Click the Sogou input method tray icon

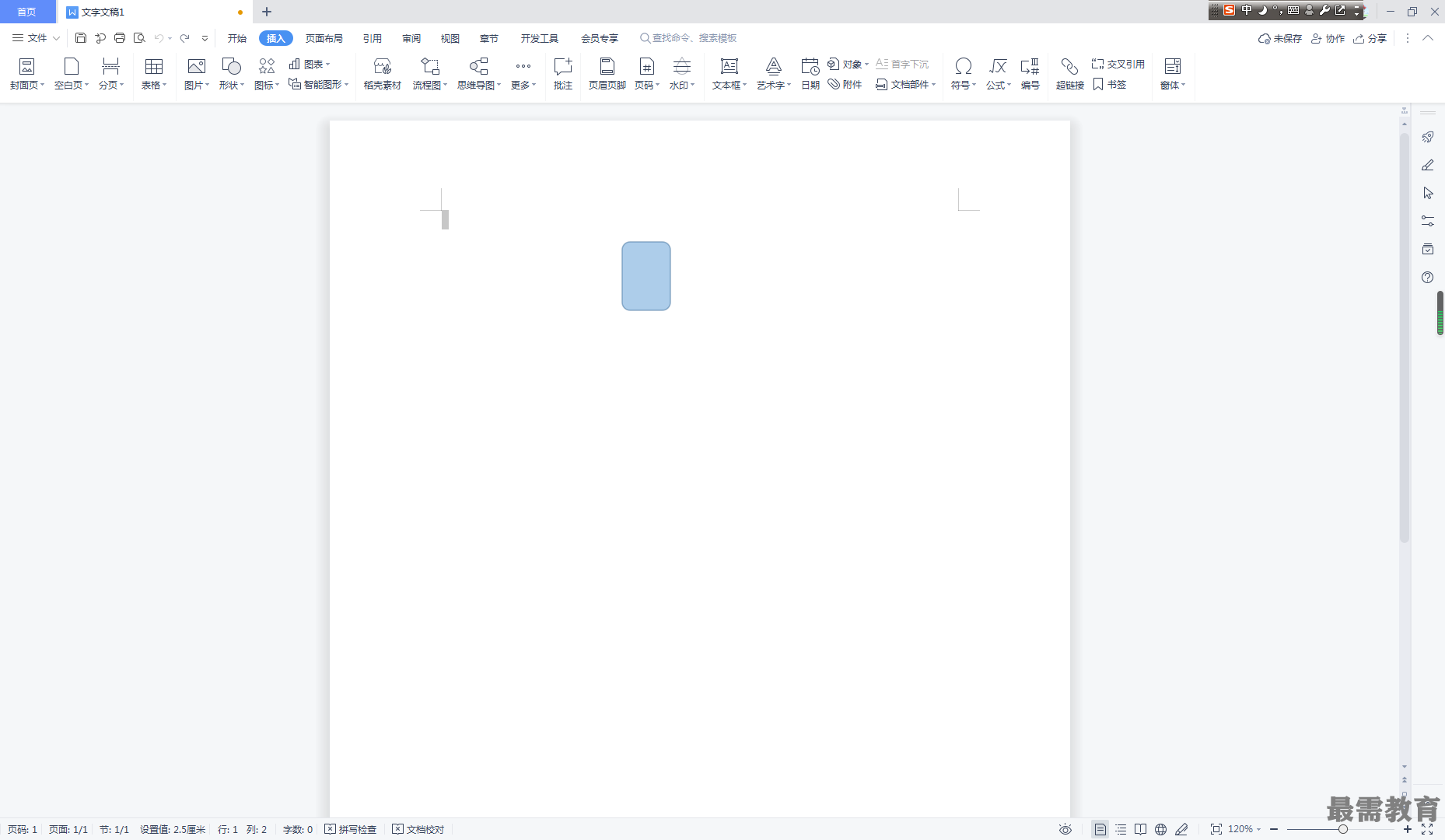pos(1229,10)
